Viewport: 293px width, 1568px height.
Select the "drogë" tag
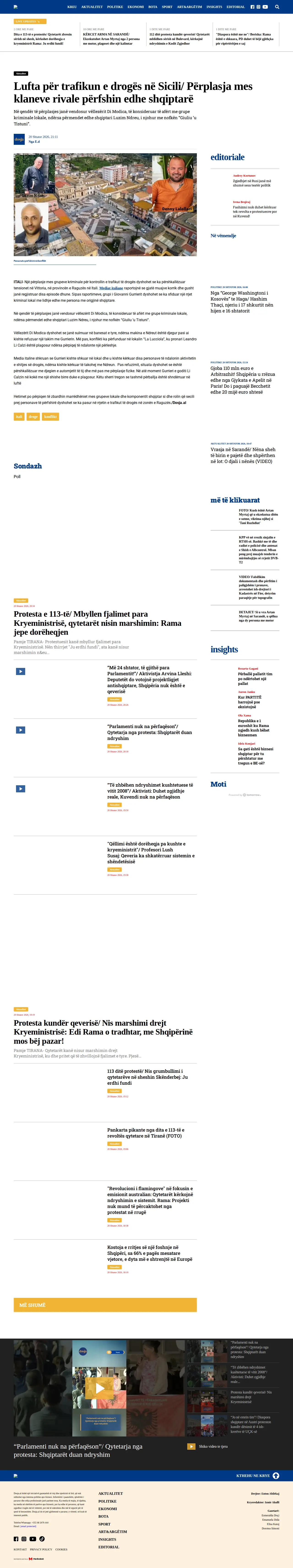(33, 417)
